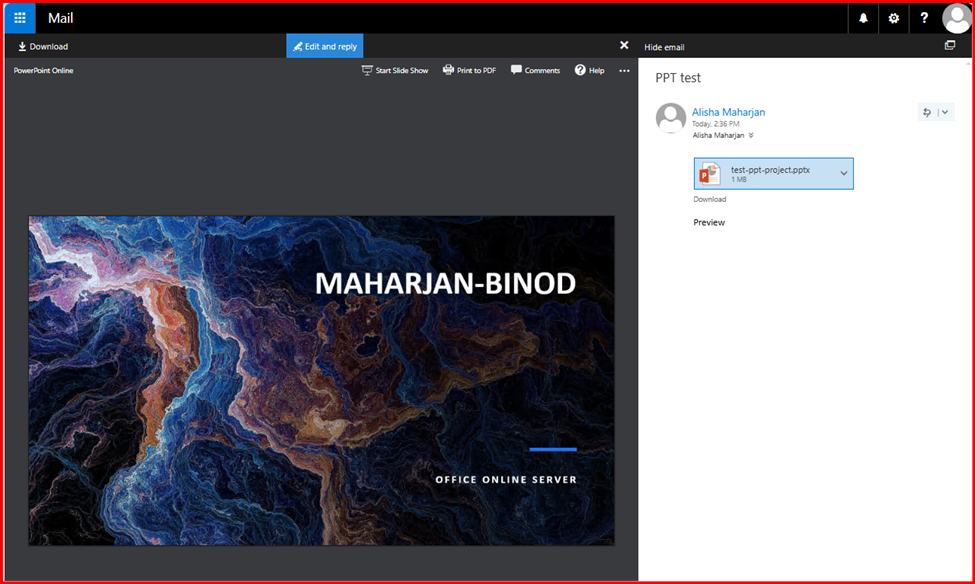Viewport: 975px width, 584px height.
Task: Click the Download button above the preview
Action: pos(43,46)
